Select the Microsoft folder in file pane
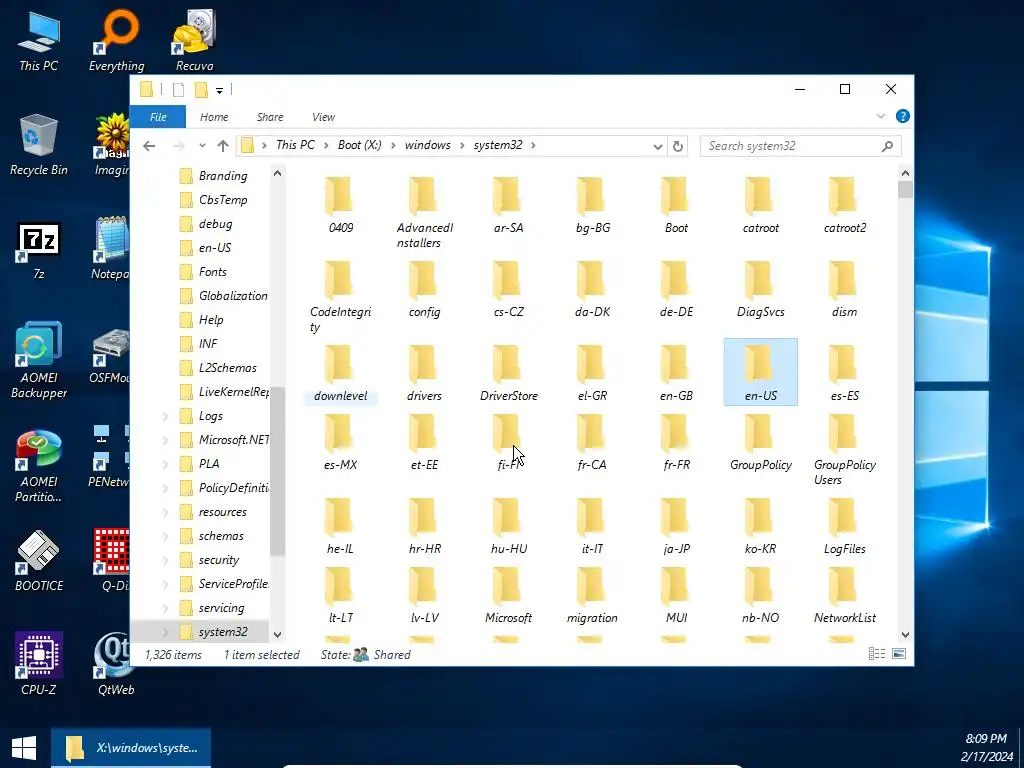The image size is (1024, 768). tap(508, 594)
